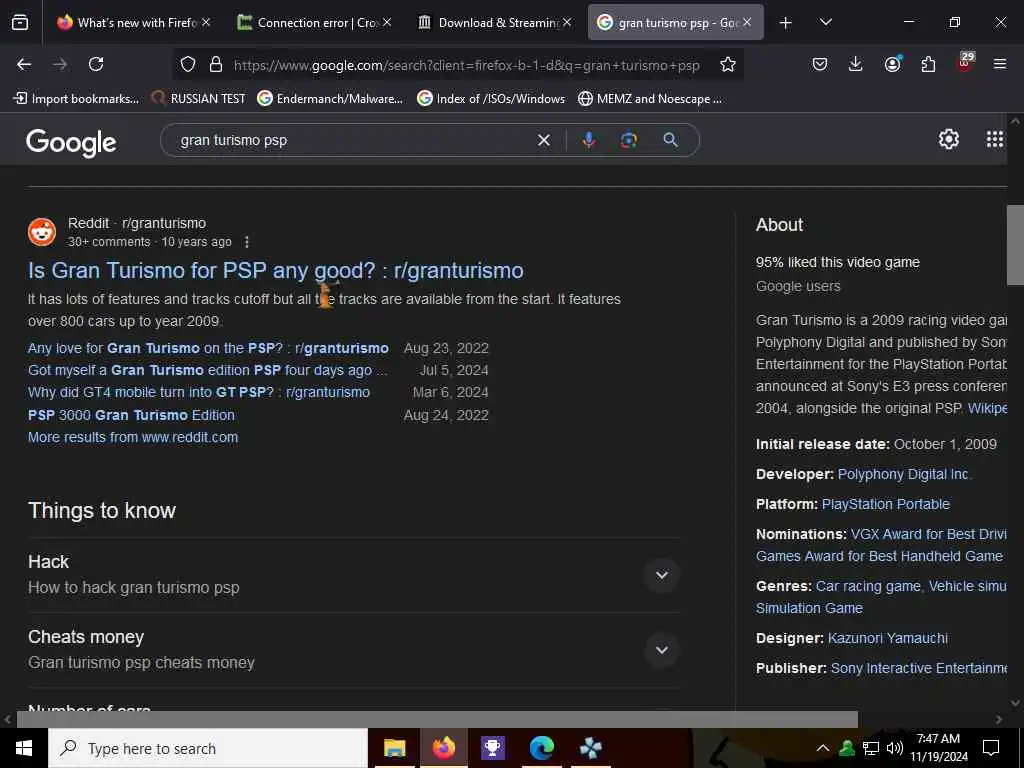The image size is (1024, 768).
Task: Open Firefox application hamburger menu
Action: tap(1000, 64)
